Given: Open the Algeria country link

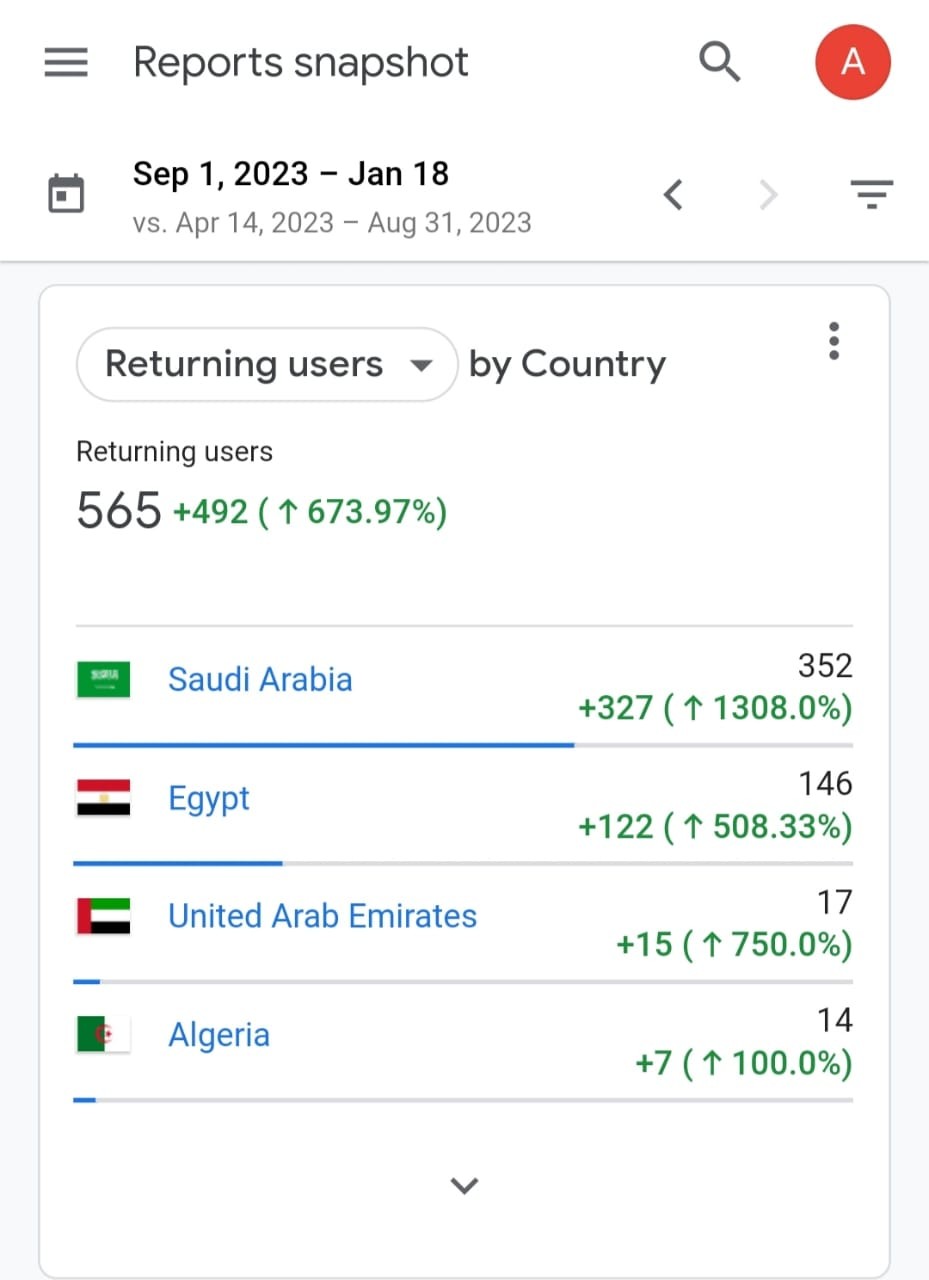Looking at the screenshot, I should [x=219, y=1035].
